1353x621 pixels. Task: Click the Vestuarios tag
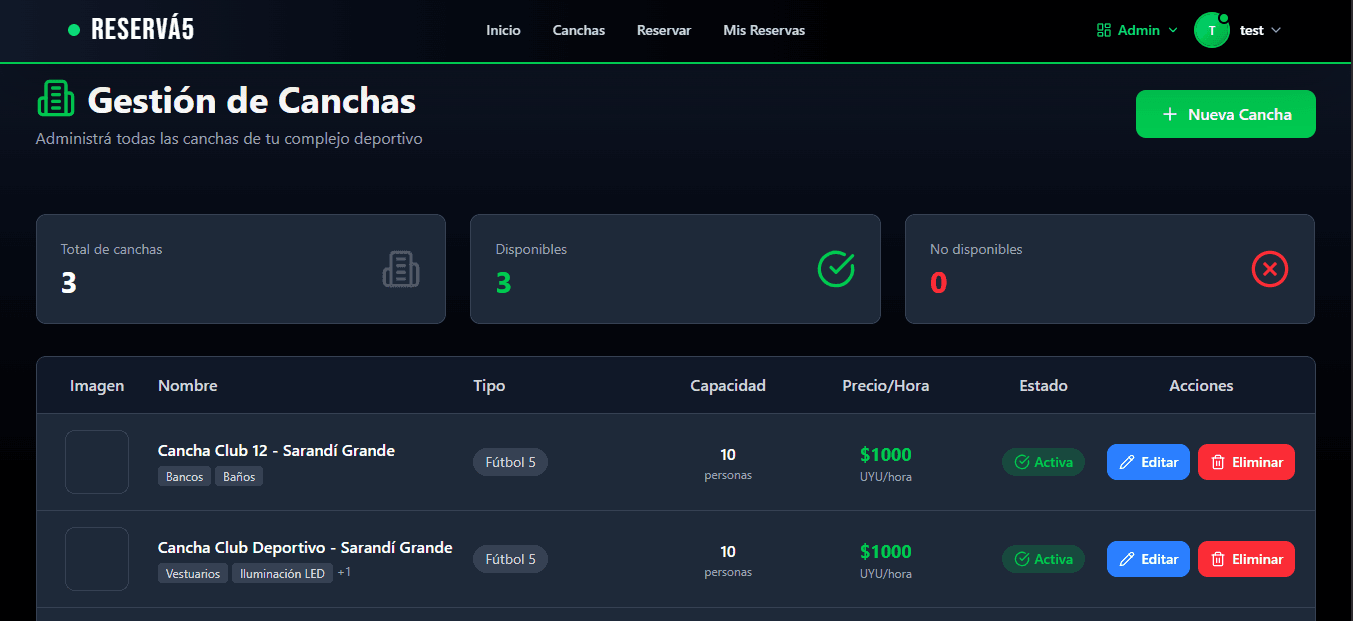coord(194,574)
